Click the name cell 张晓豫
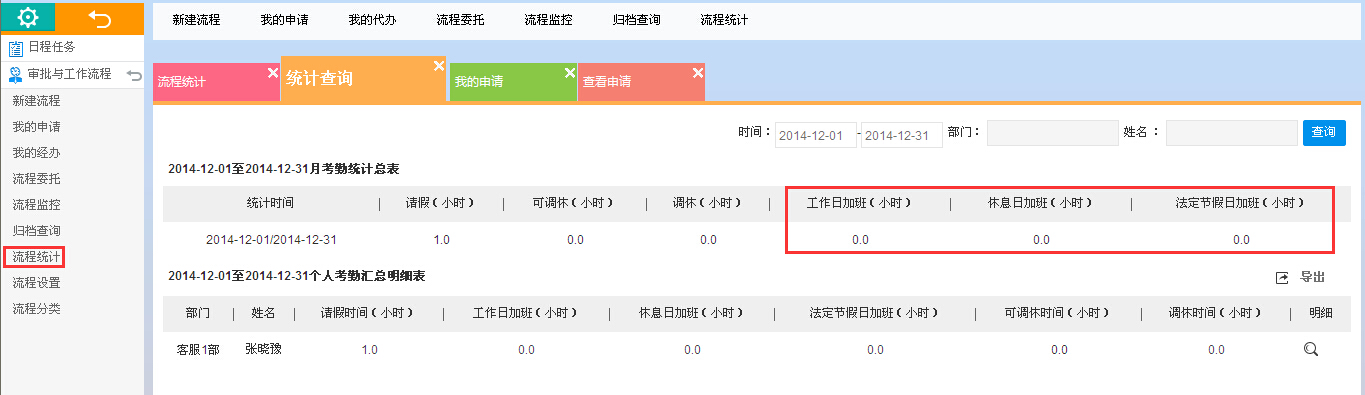The image size is (1365, 395). pos(263,349)
